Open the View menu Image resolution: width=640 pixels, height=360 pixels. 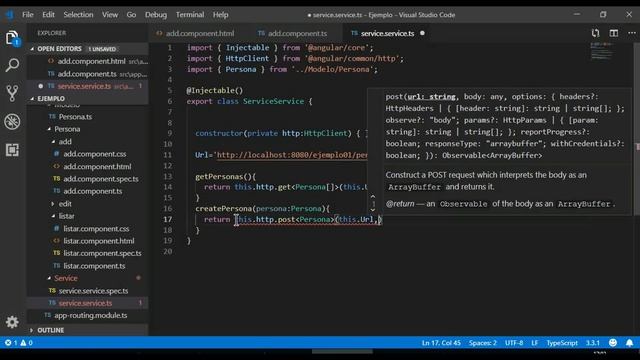click(110, 15)
